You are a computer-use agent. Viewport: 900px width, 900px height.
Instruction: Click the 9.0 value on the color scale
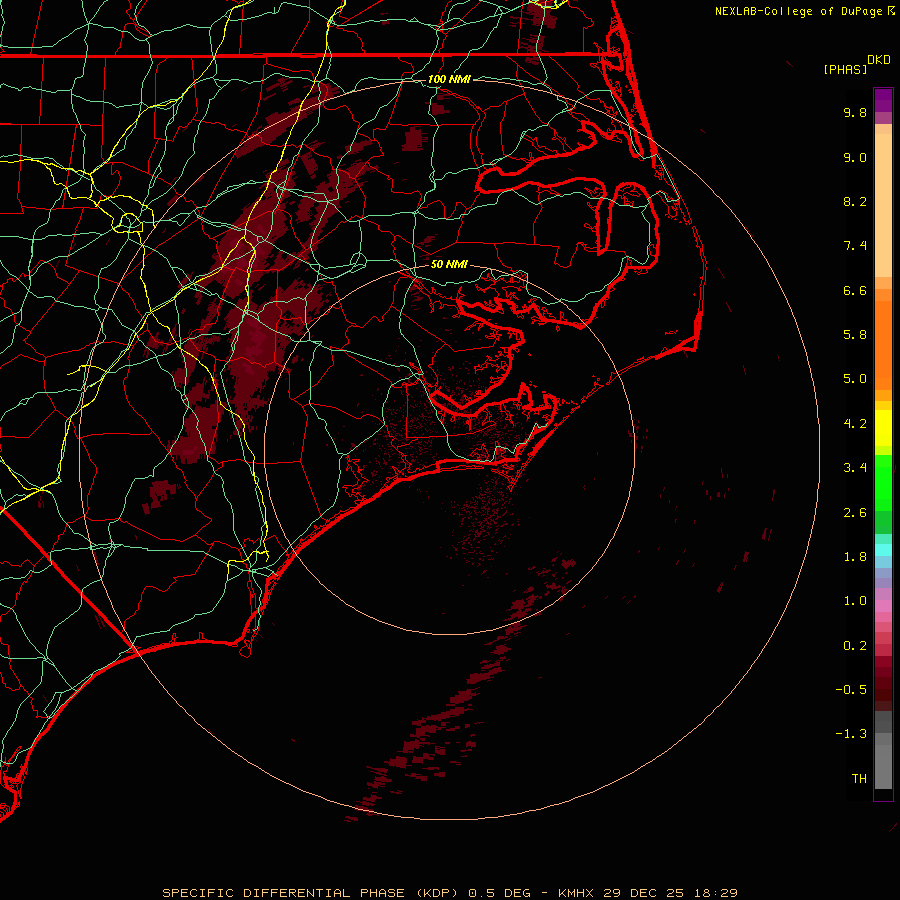click(855, 158)
